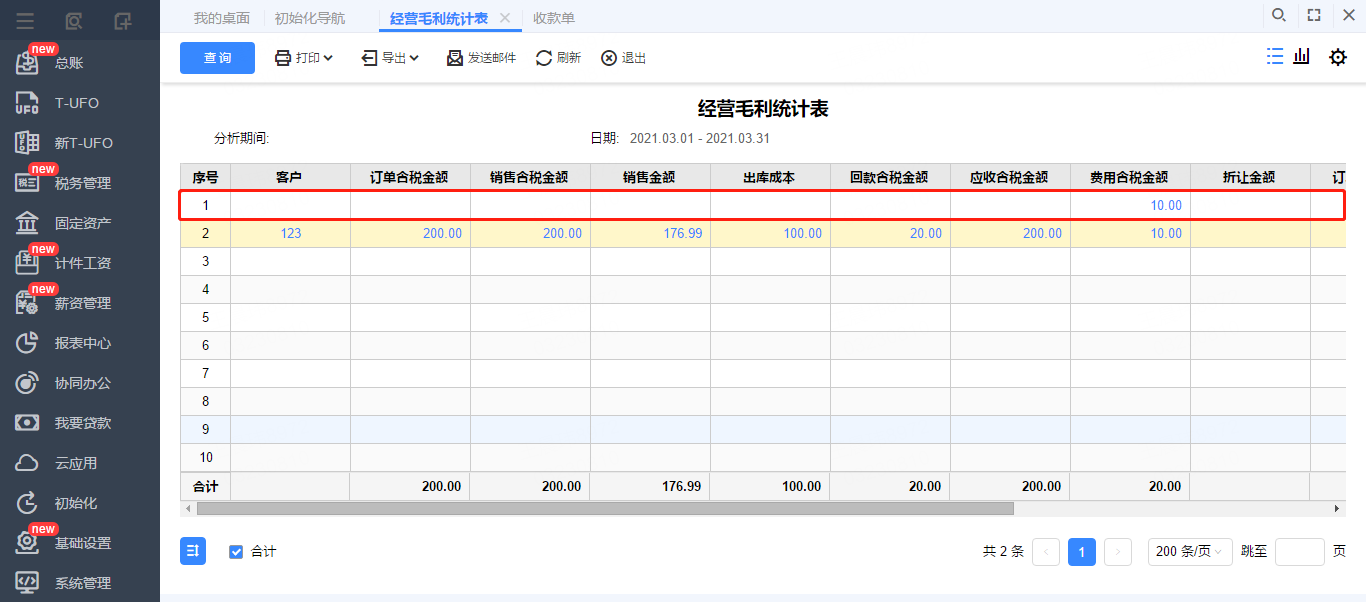The width and height of the screenshot is (1366, 602).
Task: Open 薪资管理 module icon
Action: tap(27, 303)
